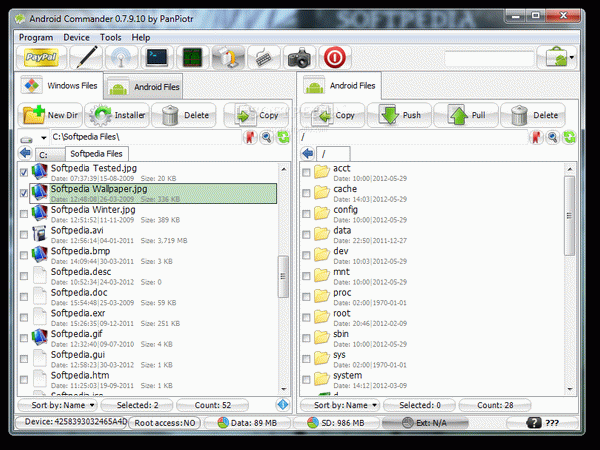Click the right folder list scrollbar thumb

tap(569, 216)
